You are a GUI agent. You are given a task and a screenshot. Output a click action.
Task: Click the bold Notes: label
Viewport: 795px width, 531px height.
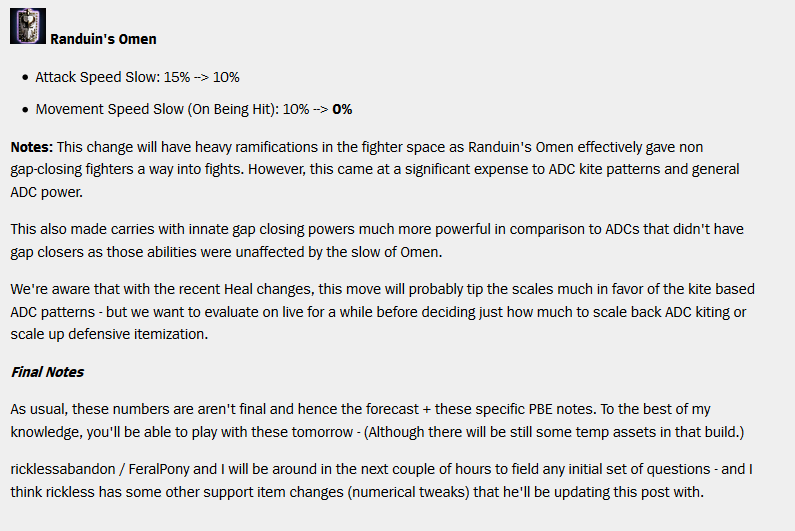(x=31, y=147)
